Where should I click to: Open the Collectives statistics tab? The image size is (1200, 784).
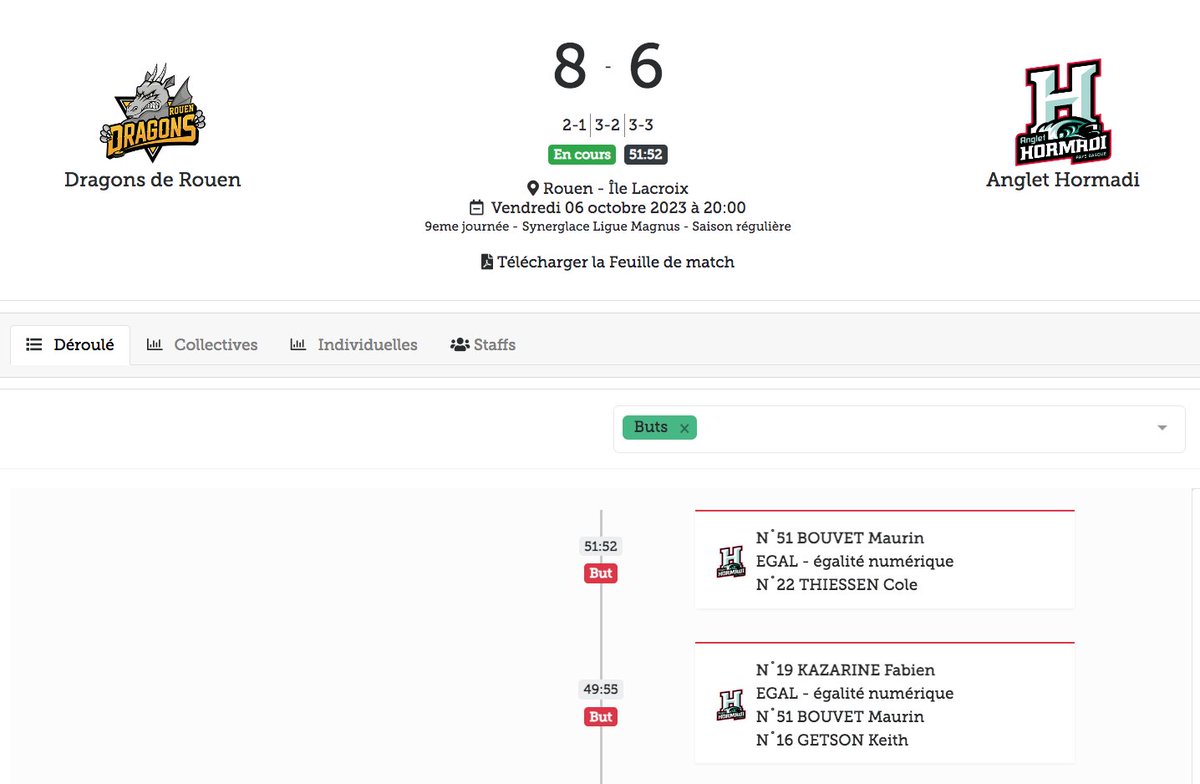[202, 344]
